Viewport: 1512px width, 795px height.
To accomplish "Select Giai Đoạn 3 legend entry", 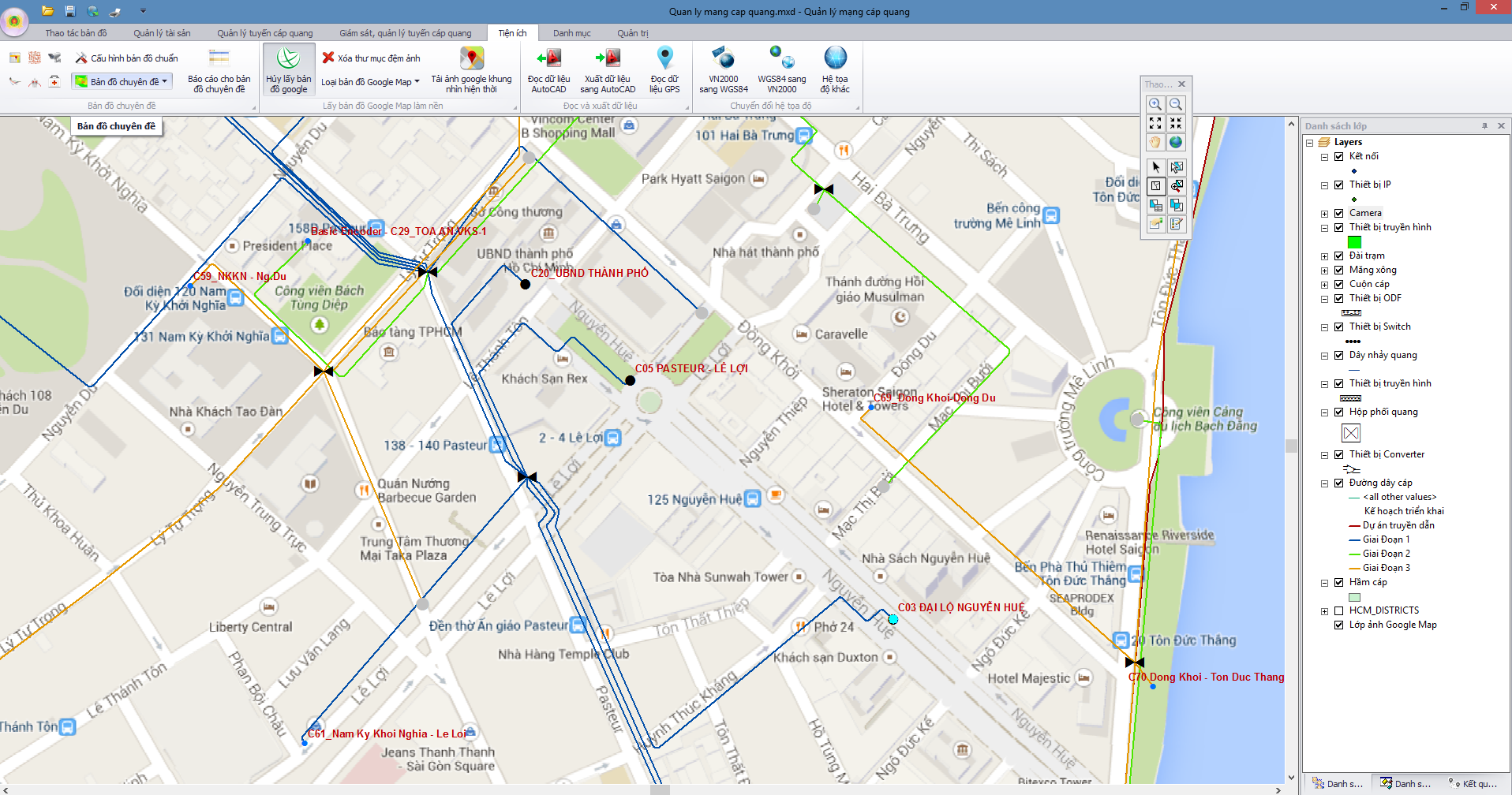I will 1386,568.
